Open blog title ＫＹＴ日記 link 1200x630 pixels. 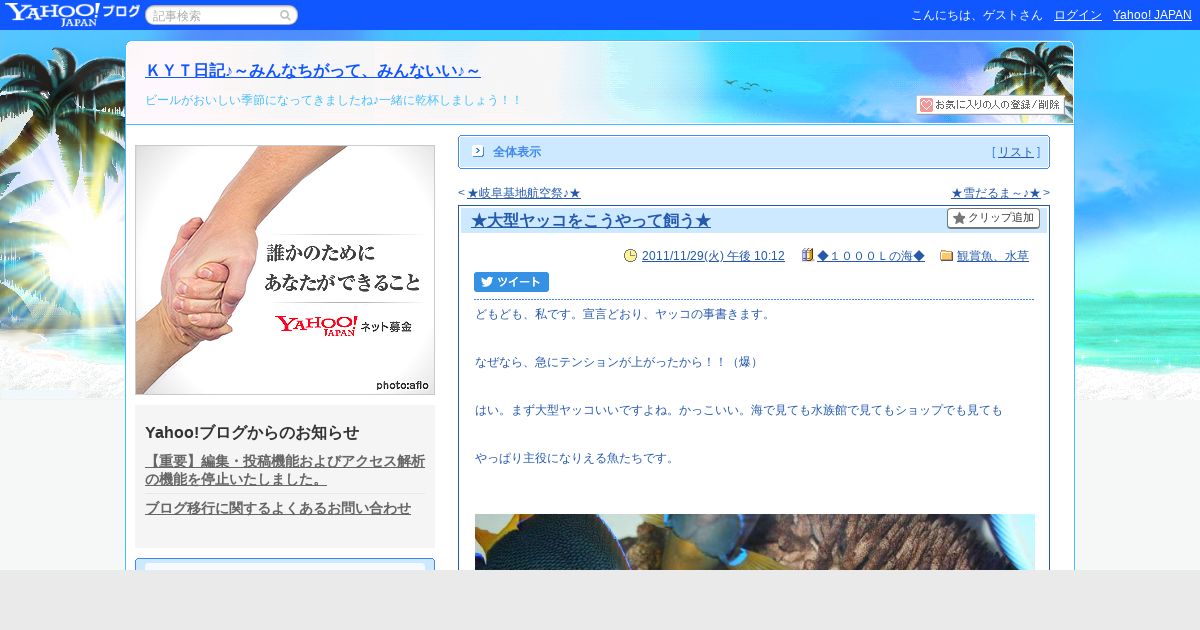pos(313,71)
